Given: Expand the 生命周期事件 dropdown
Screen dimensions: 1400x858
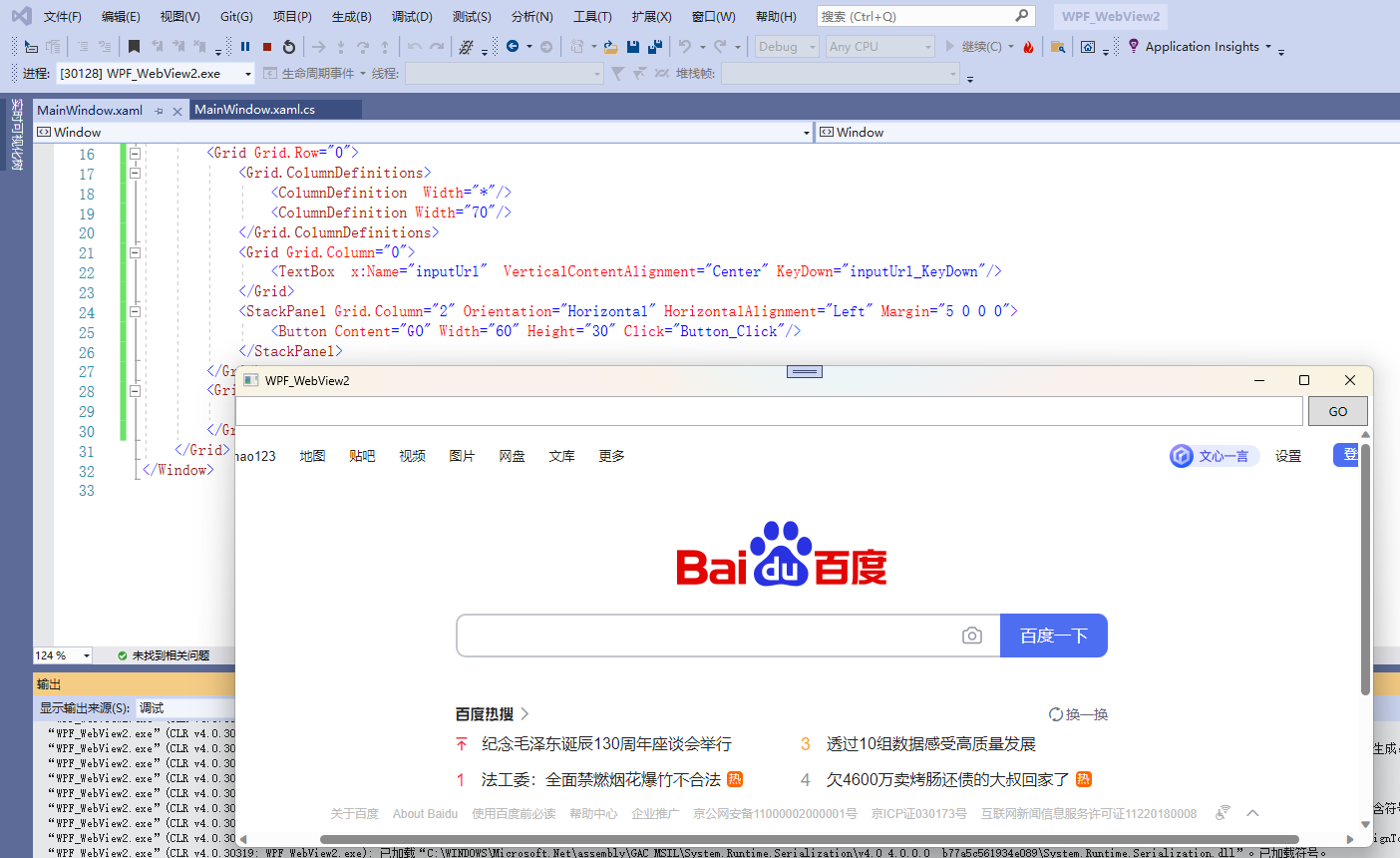Looking at the screenshot, I should coord(364,74).
